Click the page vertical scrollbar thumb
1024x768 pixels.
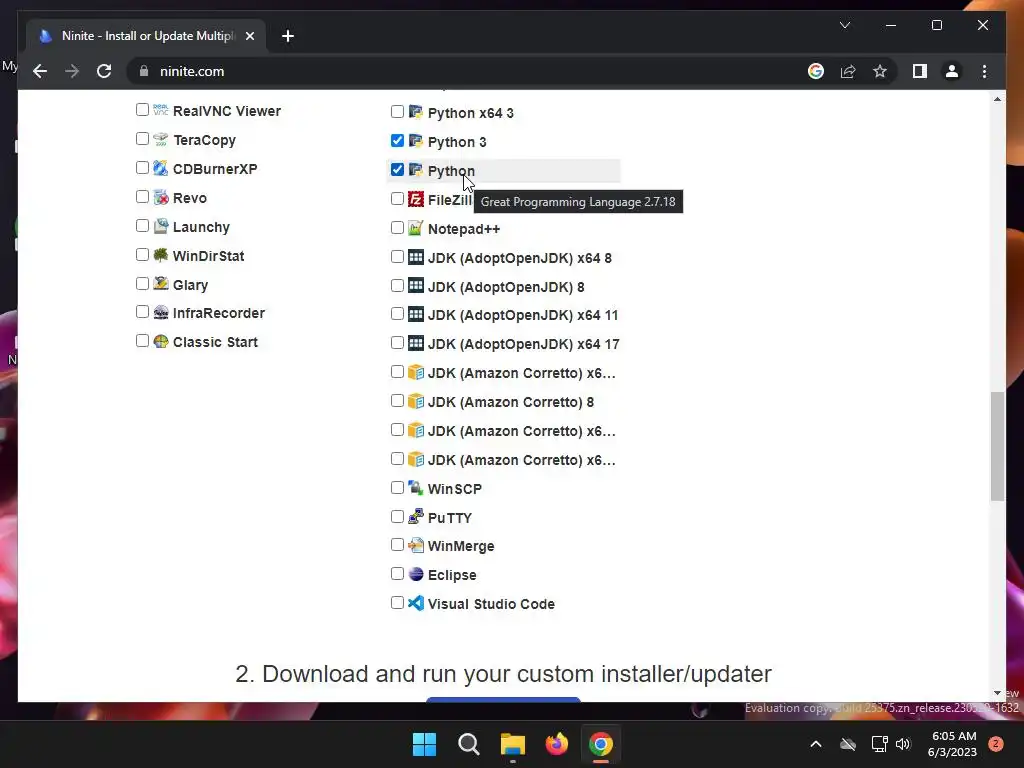[997, 447]
